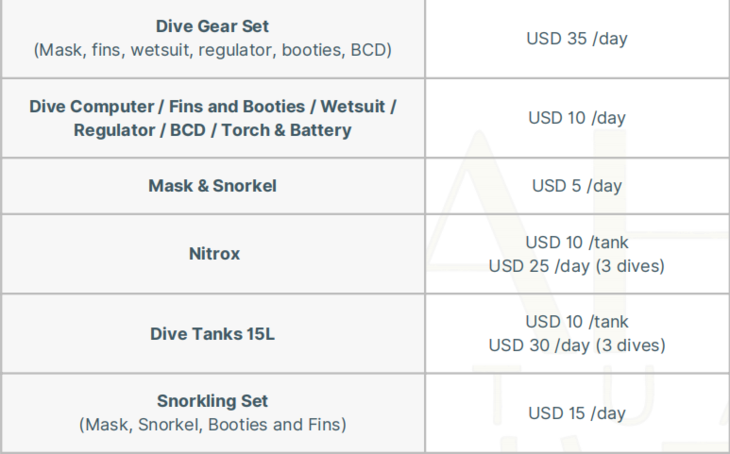The width and height of the screenshot is (730, 454).
Task: Select the USD 5 /day price
Action: point(577,186)
